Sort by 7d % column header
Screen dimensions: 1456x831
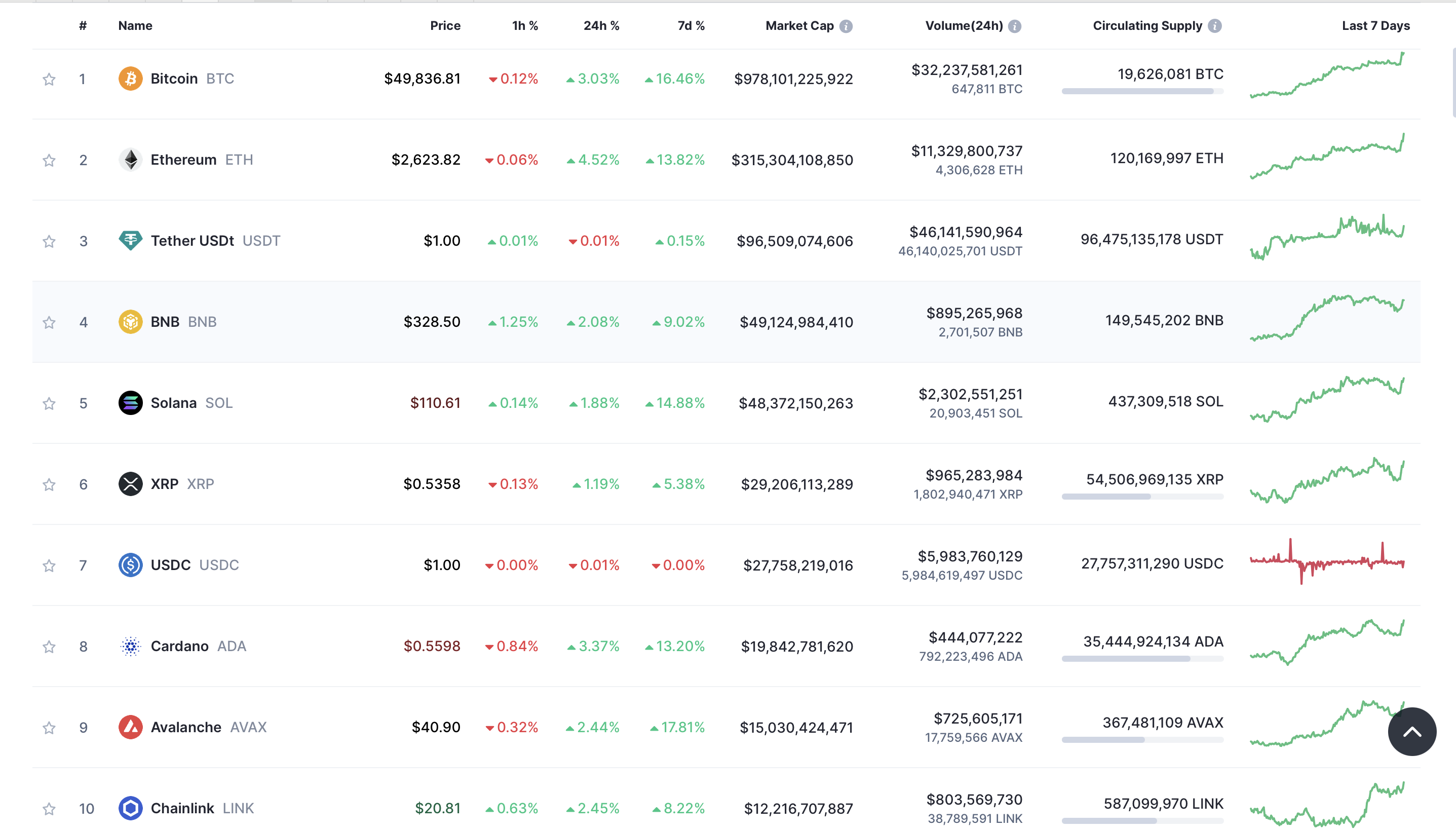(x=691, y=26)
